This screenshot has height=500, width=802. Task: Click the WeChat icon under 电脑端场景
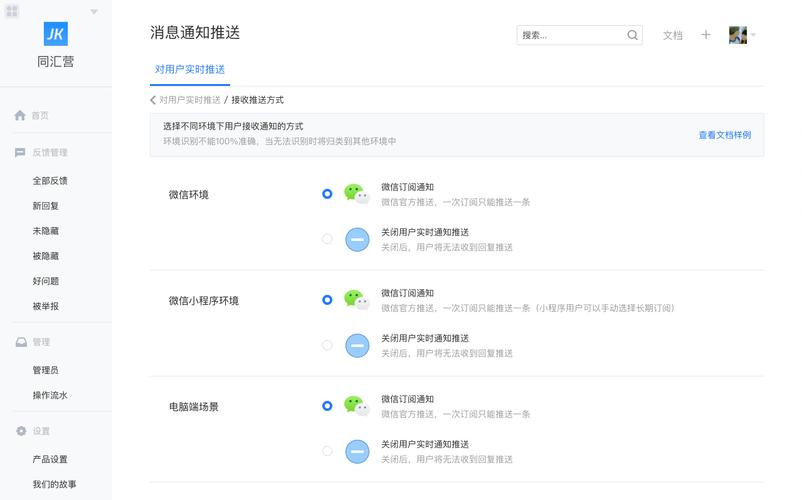(x=356, y=406)
